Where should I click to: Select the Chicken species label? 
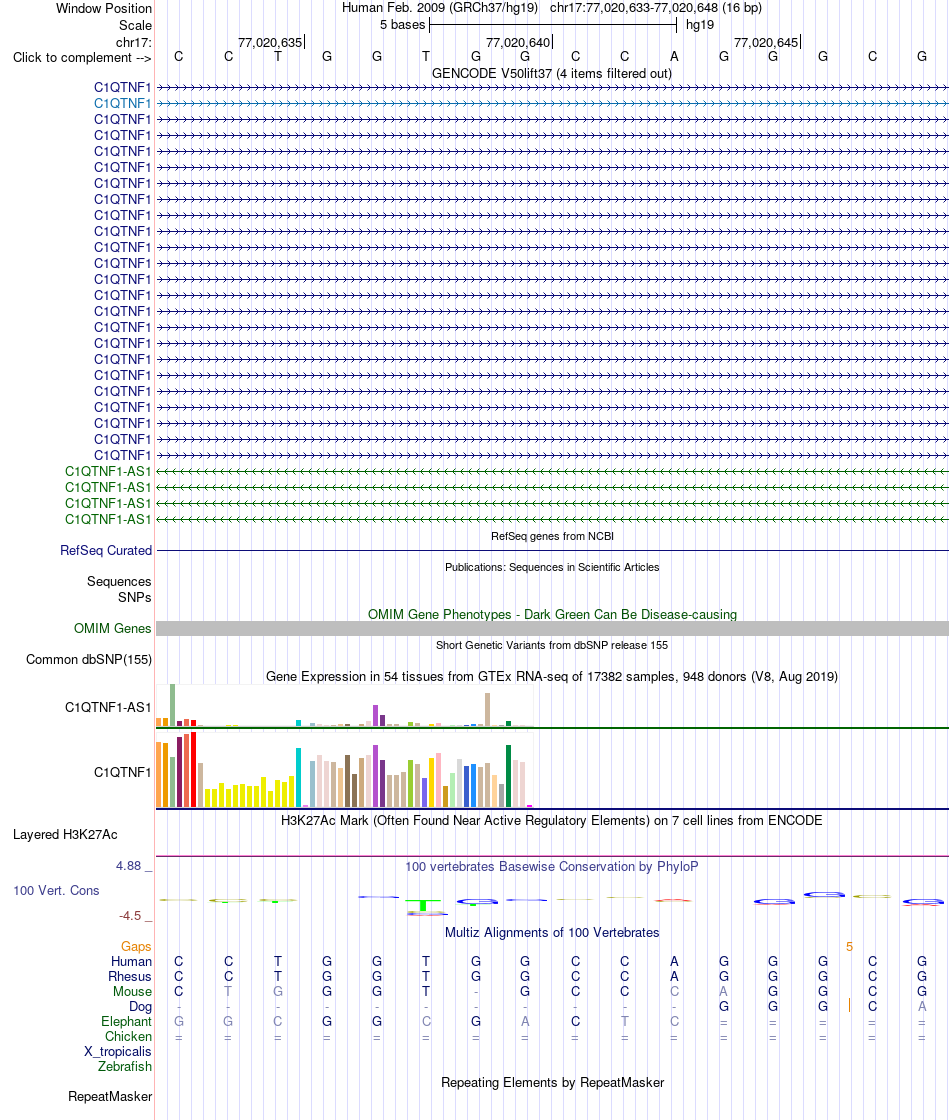point(129,1036)
